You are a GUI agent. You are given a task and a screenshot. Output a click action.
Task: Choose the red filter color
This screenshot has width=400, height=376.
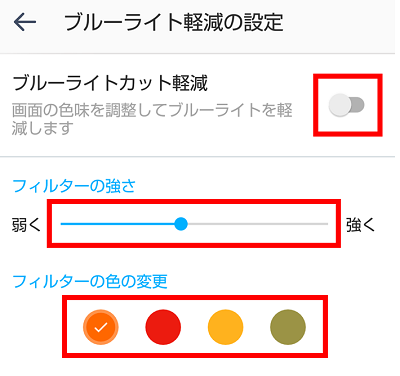point(163,327)
